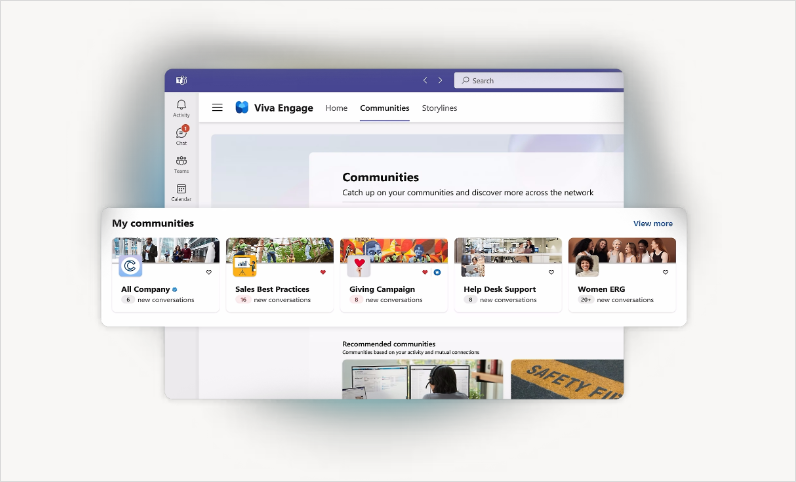Unfavorite the Sales Best Practices heart
The height and width of the screenshot is (482, 796).
(323, 272)
